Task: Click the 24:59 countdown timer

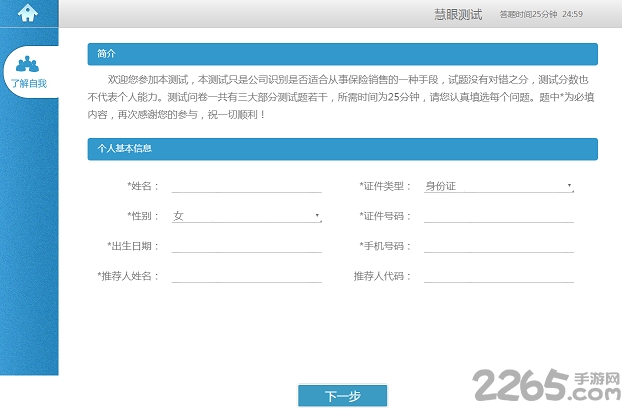Action: [x=573, y=15]
